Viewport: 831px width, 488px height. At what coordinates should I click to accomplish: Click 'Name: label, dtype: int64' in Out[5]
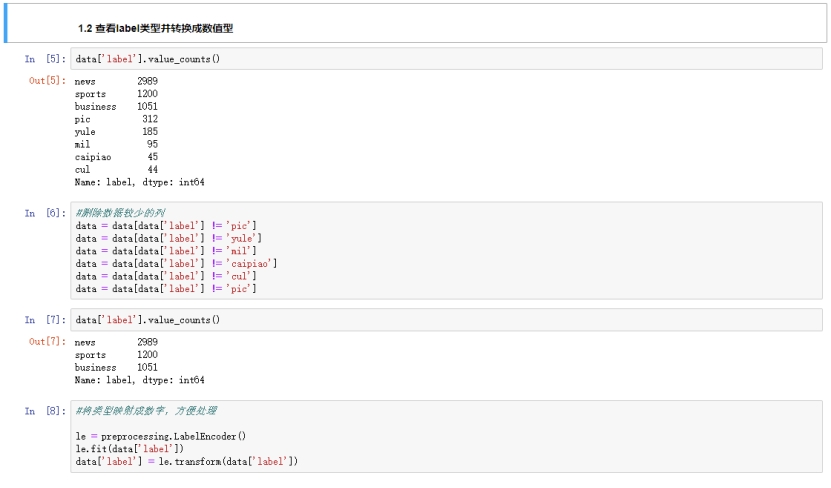[139, 182]
